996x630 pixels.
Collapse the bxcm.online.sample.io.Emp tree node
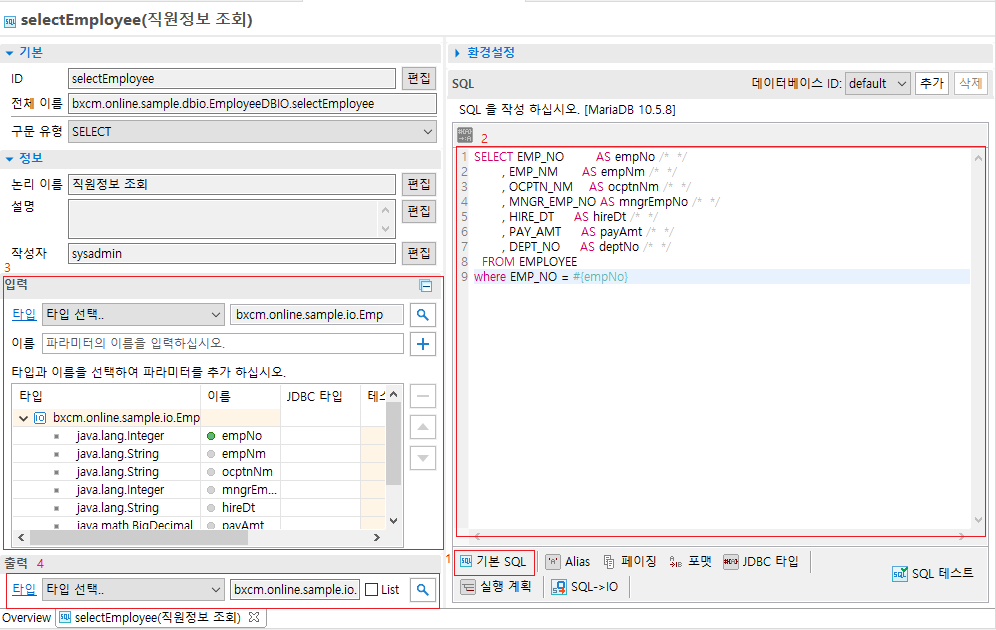24,418
